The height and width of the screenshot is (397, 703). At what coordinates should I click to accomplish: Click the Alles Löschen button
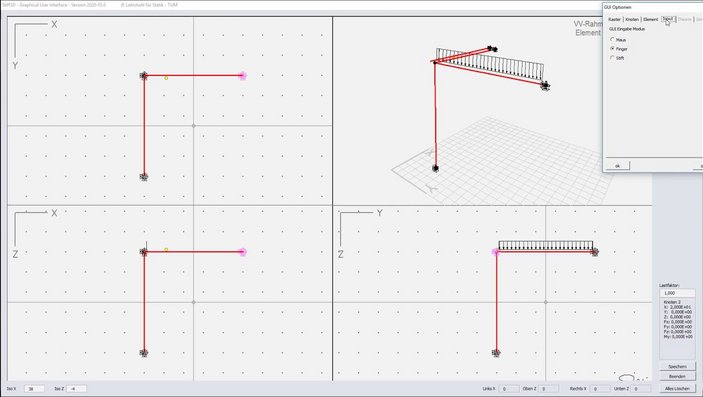point(677,388)
